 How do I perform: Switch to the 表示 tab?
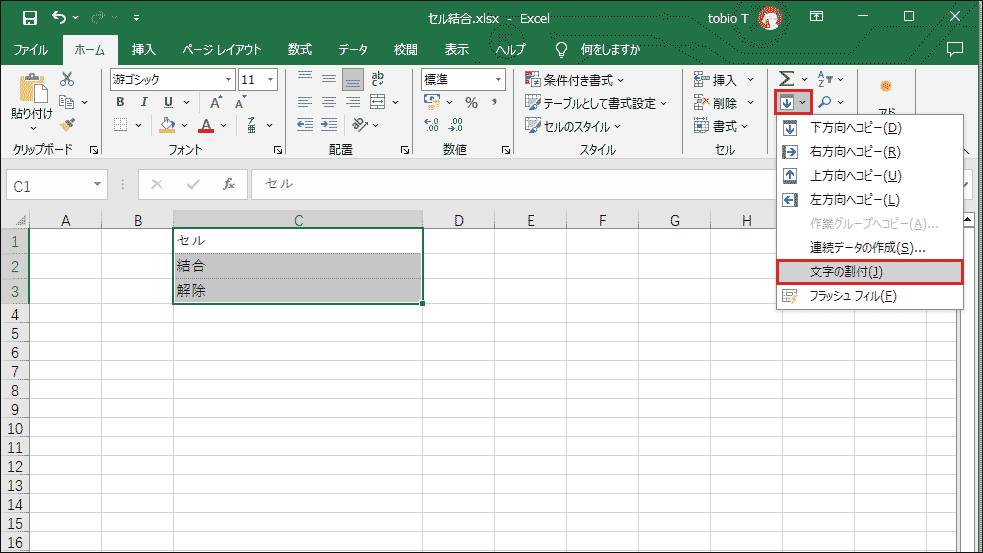(456, 50)
